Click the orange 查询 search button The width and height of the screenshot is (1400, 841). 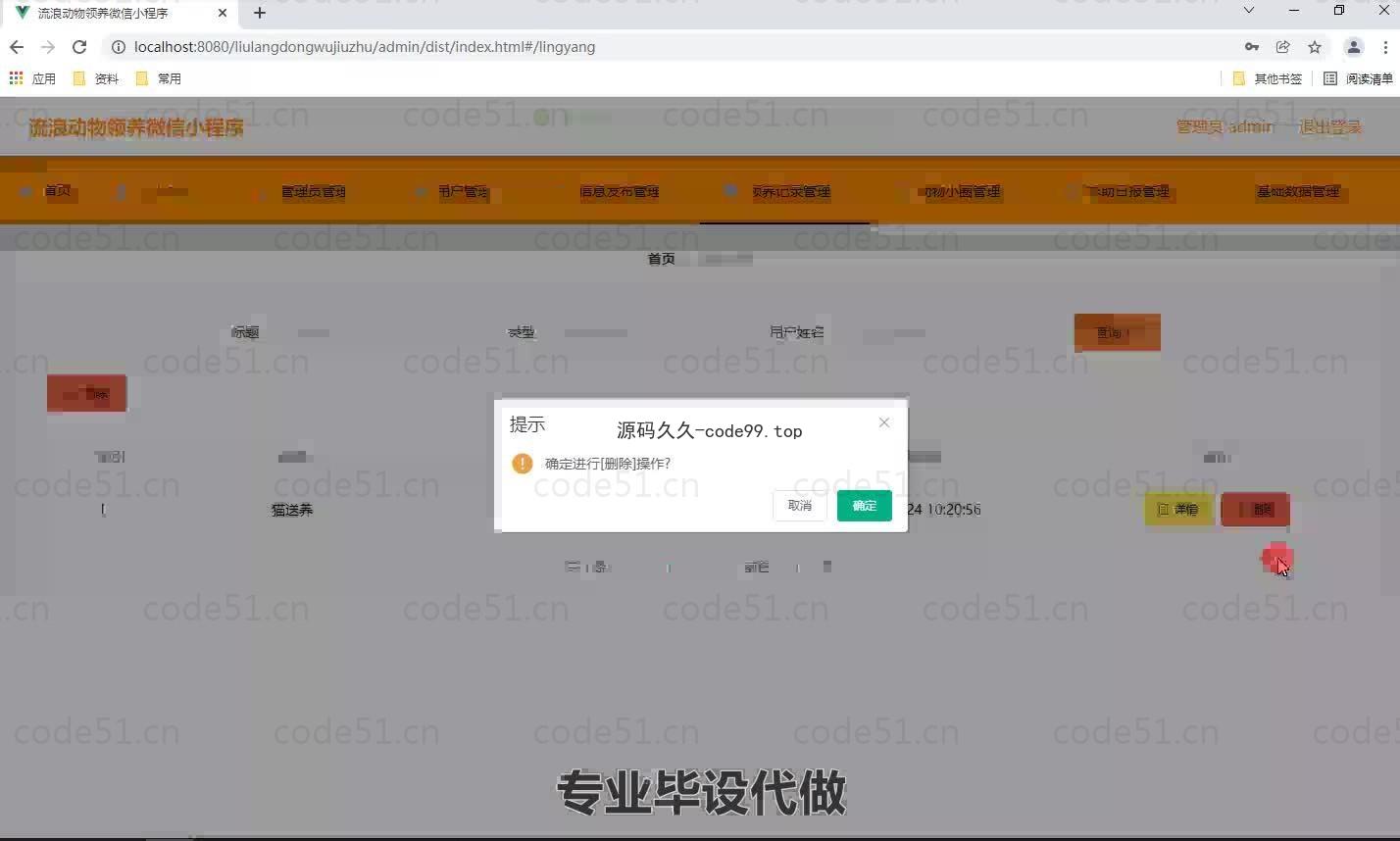pos(1117,333)
